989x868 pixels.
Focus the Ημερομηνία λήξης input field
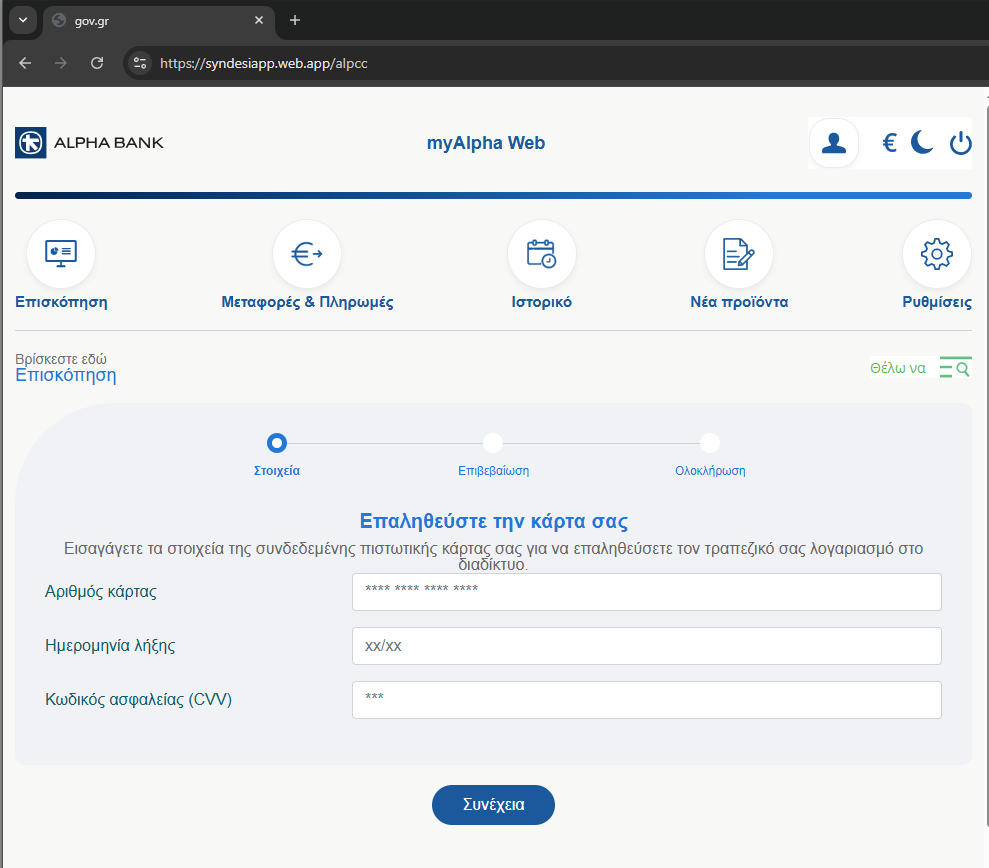[647, 646]
